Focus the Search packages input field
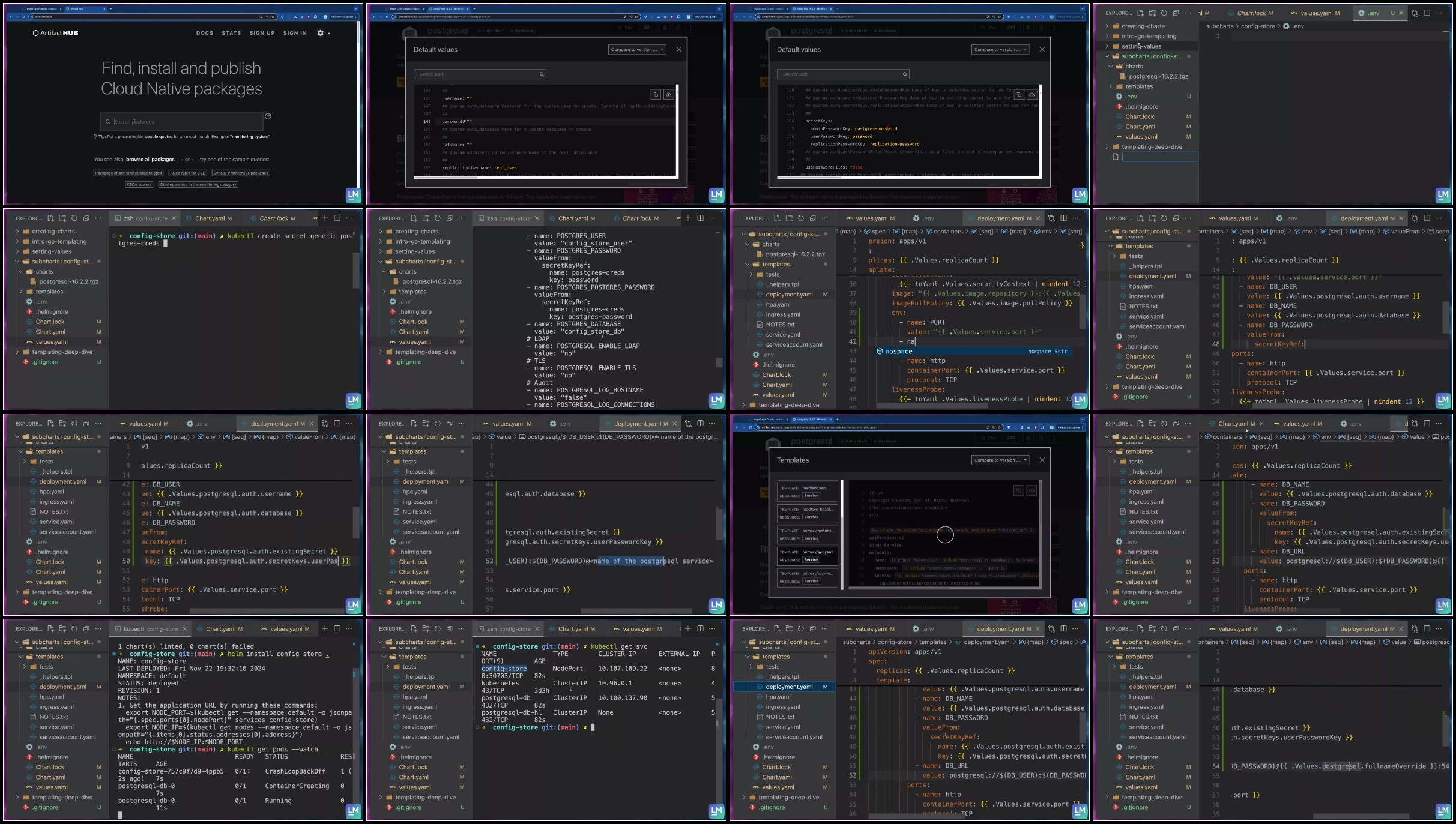The width and height of the screenshot is (1456, 824). click(181, 122)
